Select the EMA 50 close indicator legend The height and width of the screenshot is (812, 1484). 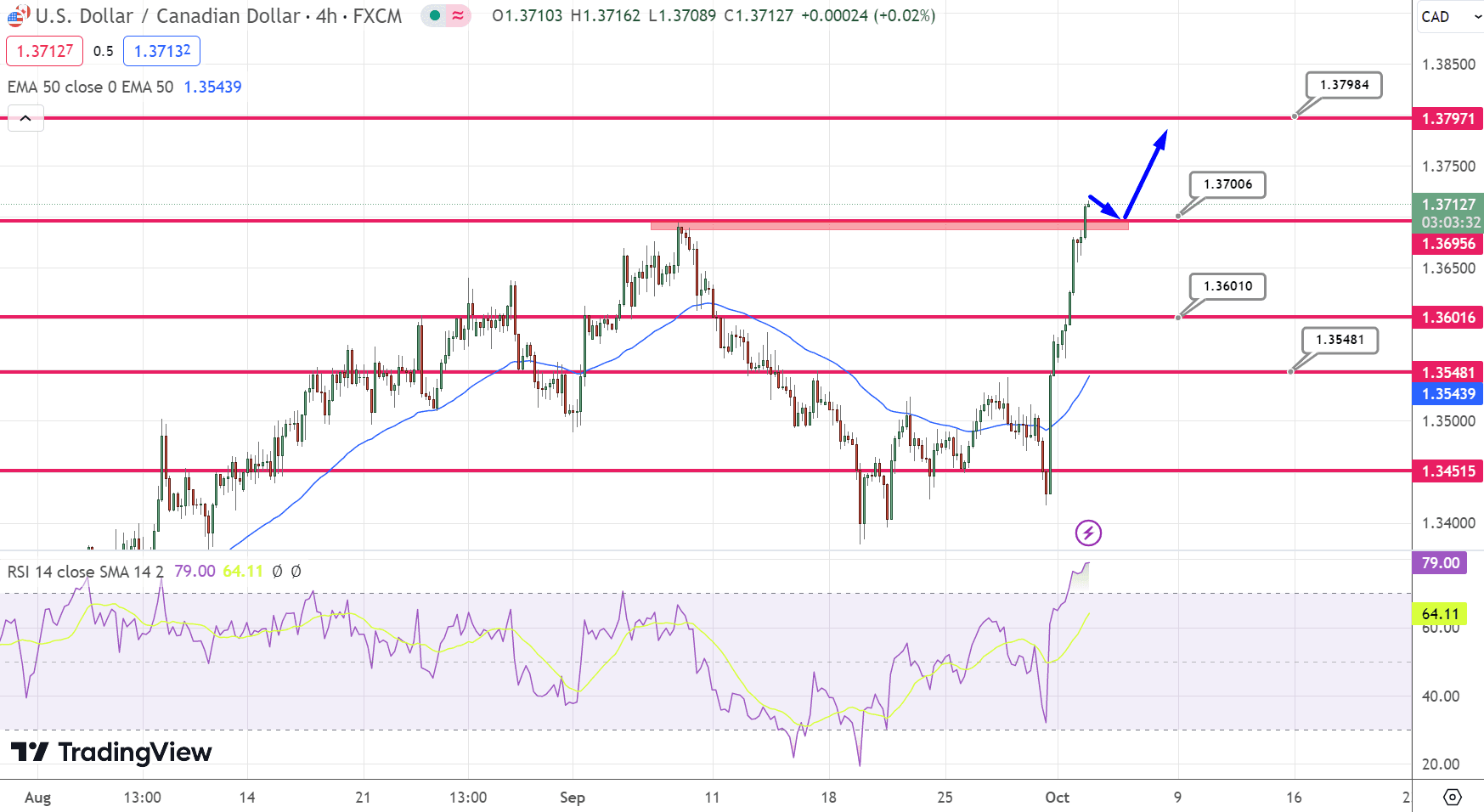pyautogui.click(x=90, y=87)
